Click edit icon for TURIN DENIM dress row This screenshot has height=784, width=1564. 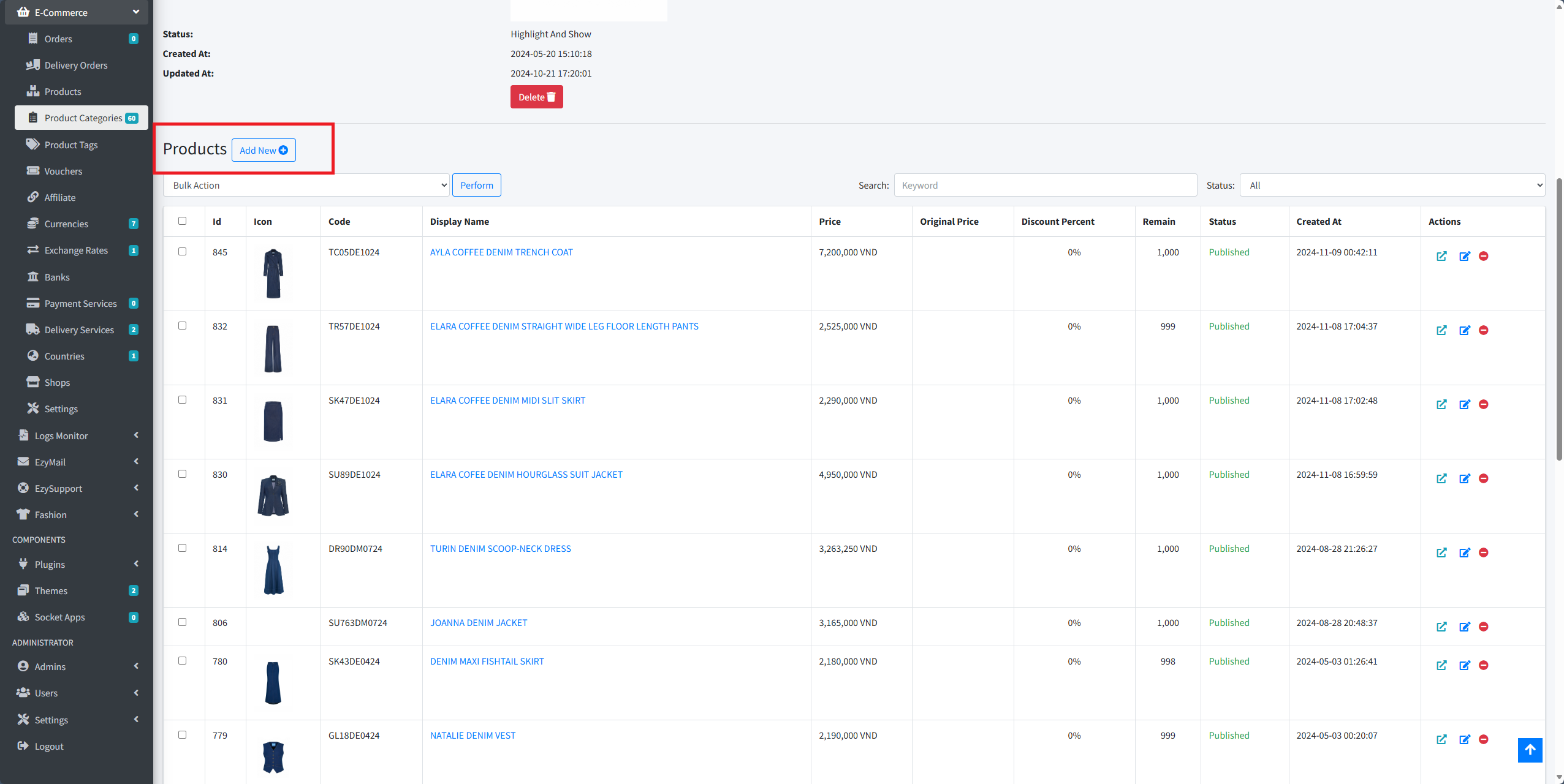[1464, 552]
